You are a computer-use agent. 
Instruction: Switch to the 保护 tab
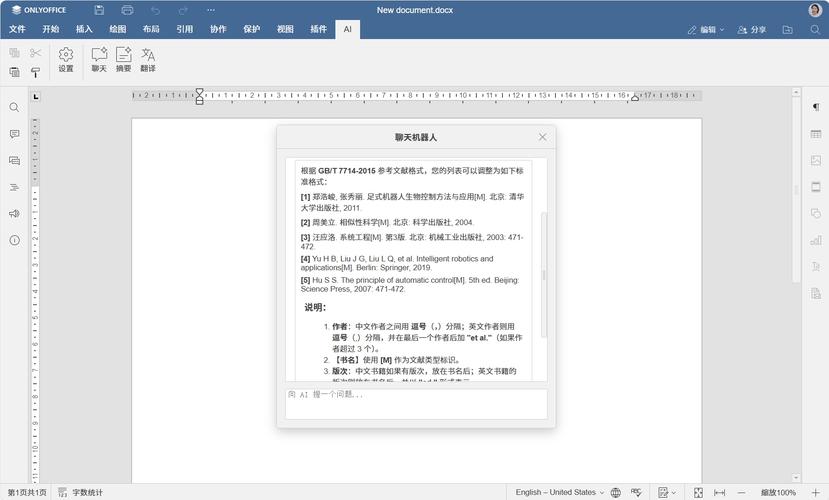click(252, 29)
